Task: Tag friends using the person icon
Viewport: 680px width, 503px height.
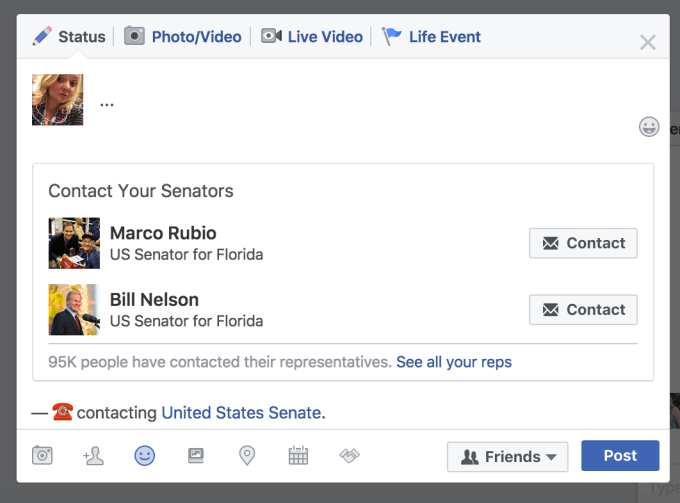Action: [x=94, y=456]
